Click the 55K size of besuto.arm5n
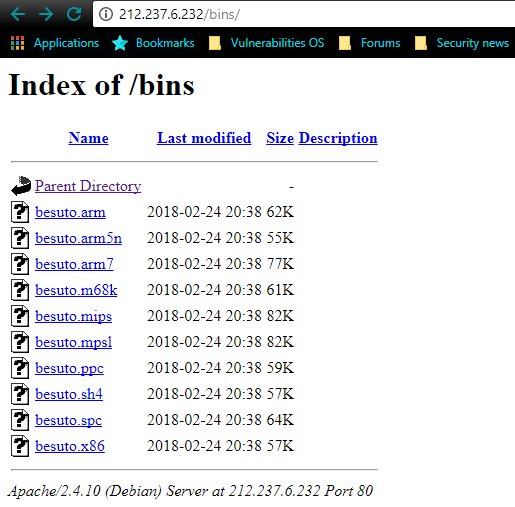 (280, 238)
